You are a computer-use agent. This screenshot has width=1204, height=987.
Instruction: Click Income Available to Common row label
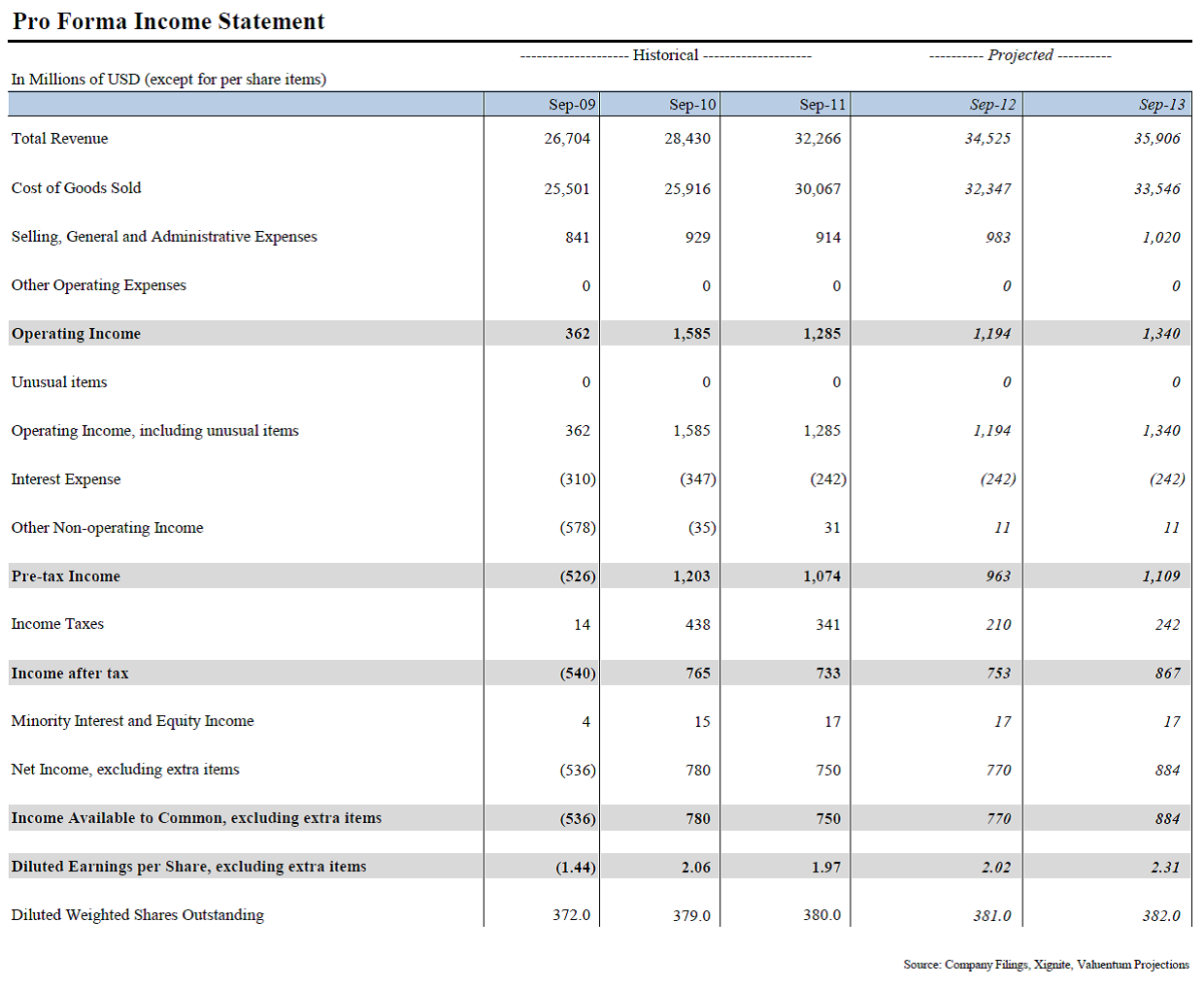coord(196,818)
